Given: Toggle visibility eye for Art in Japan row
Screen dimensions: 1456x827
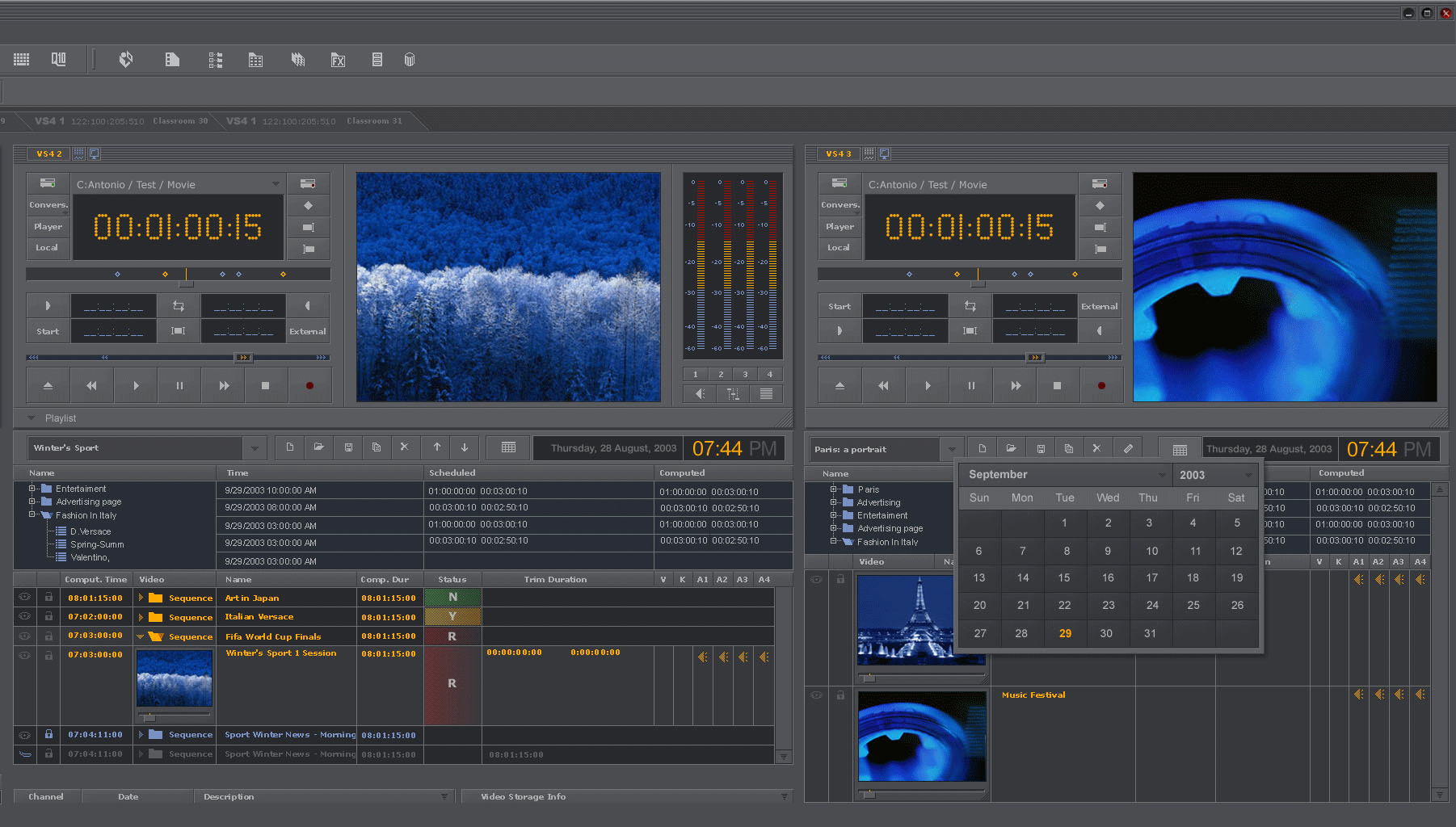Looking at the screenshot, I should tap(25, 597).
